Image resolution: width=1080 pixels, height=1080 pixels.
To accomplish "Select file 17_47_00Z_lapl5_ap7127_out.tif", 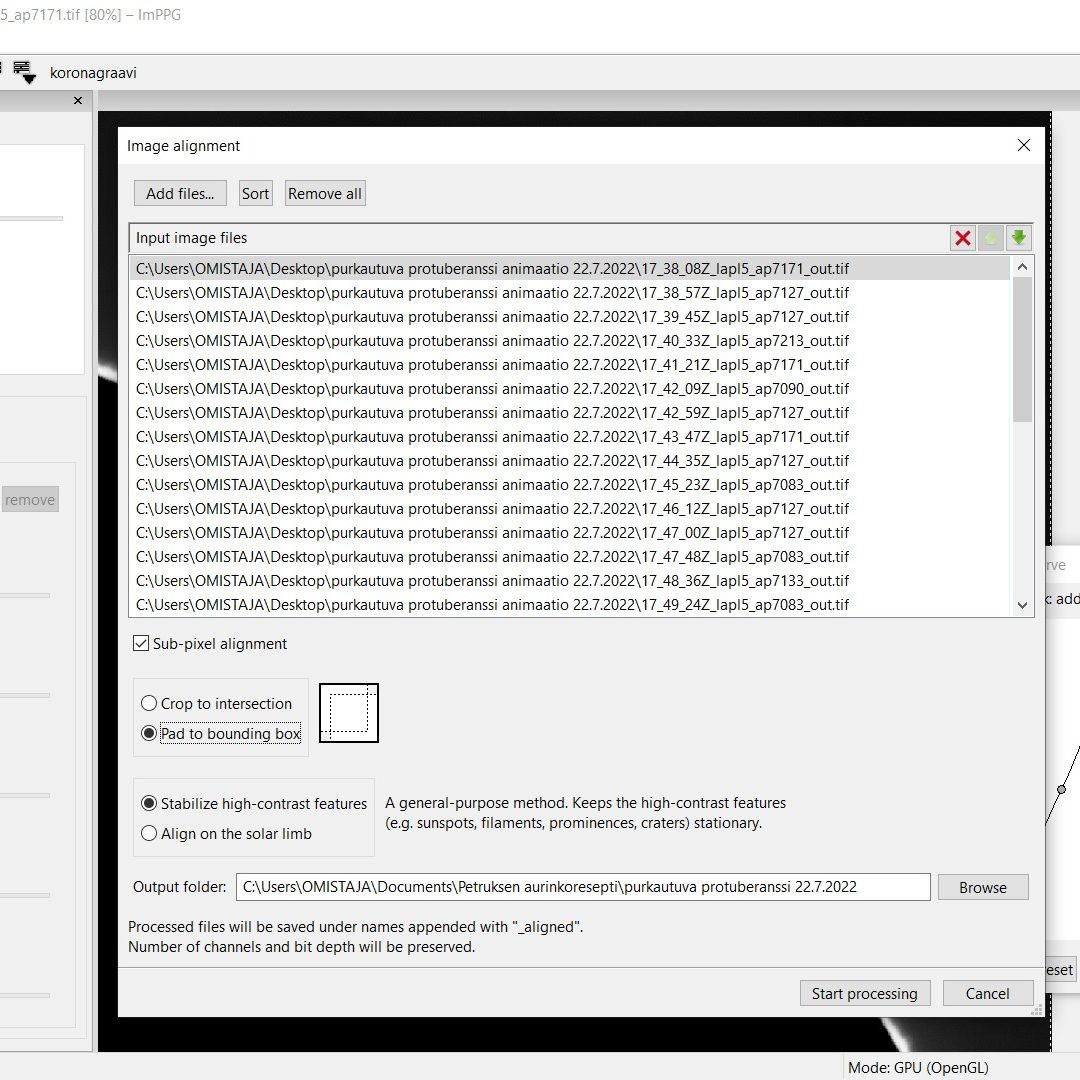I will (569, 533).
